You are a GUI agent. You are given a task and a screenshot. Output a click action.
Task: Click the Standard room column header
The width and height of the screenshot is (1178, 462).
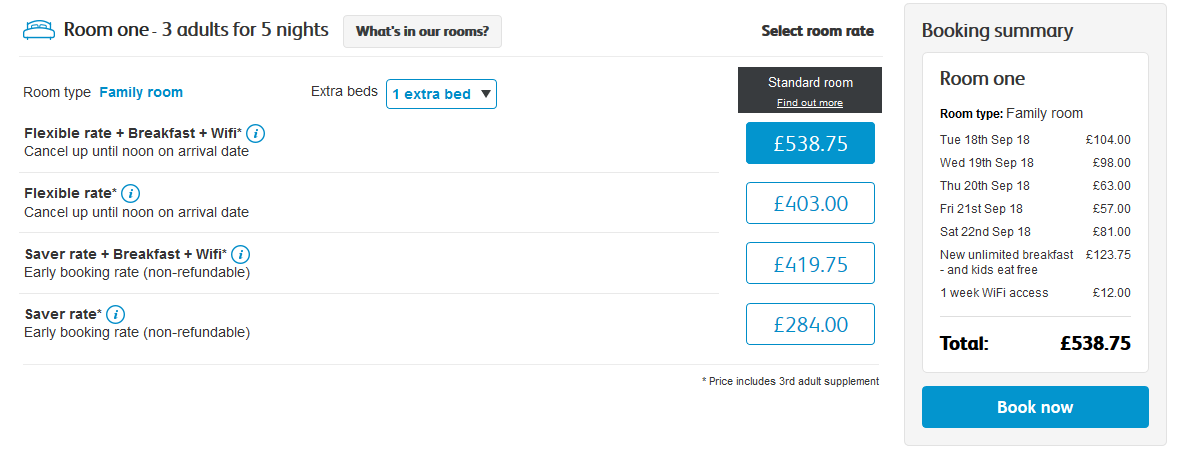pos(810,83)
